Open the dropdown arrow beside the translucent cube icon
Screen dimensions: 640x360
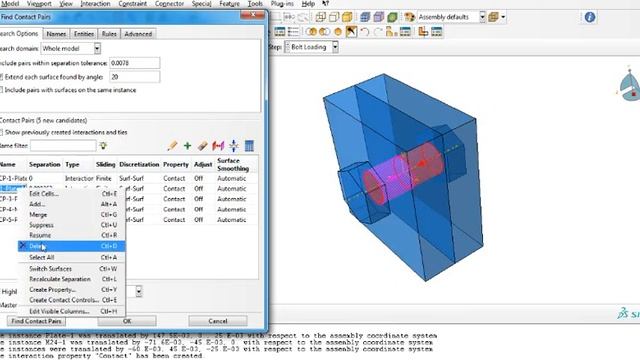(x=503, y=17)
